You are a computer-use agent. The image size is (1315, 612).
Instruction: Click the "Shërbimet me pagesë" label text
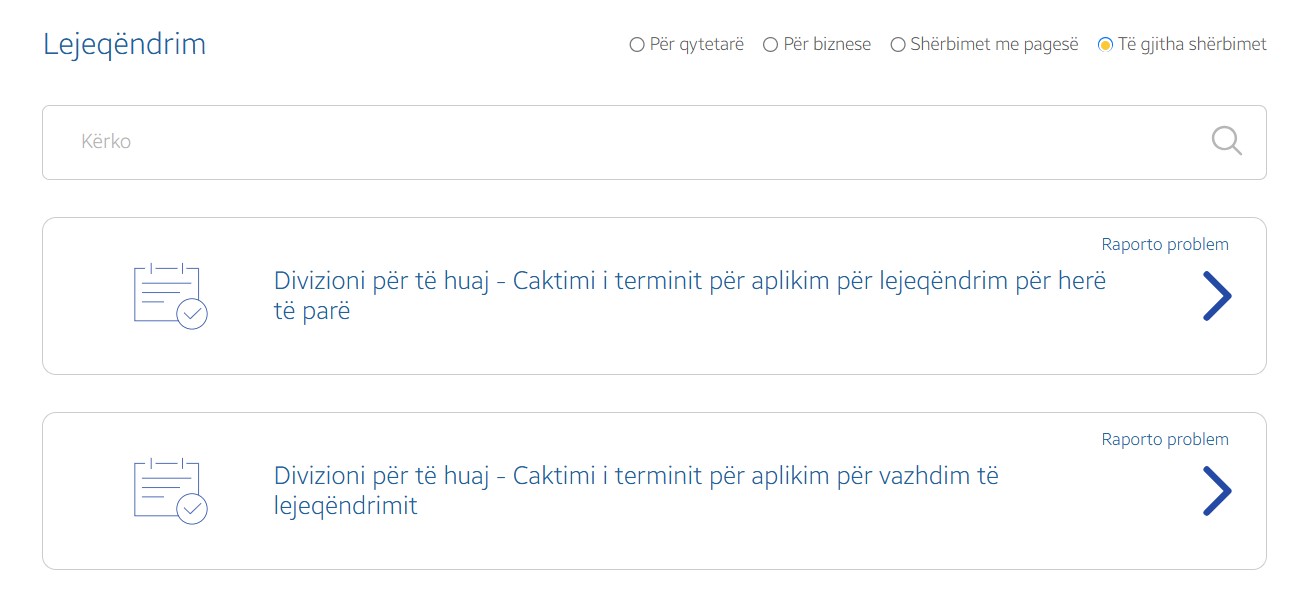point(994,45)
